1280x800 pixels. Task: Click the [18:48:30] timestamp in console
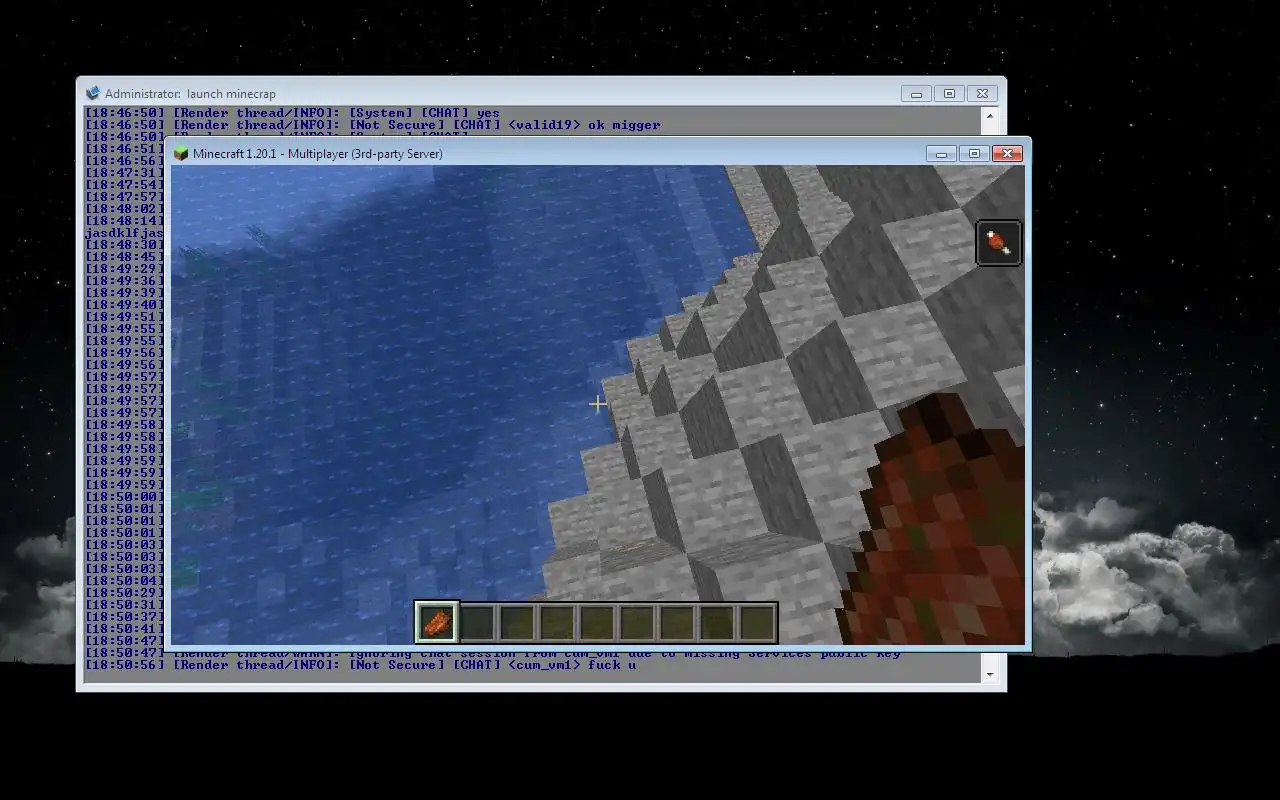(x=124, y=245)
